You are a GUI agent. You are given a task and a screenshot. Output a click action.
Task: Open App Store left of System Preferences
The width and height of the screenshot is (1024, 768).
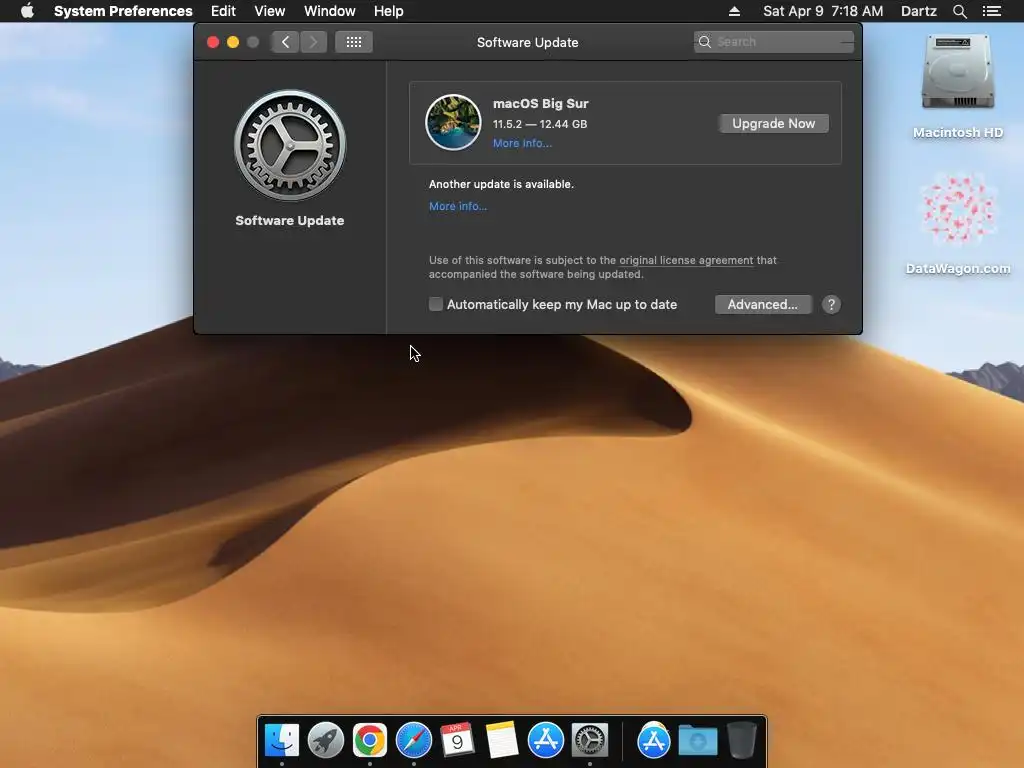pos(545,741)
